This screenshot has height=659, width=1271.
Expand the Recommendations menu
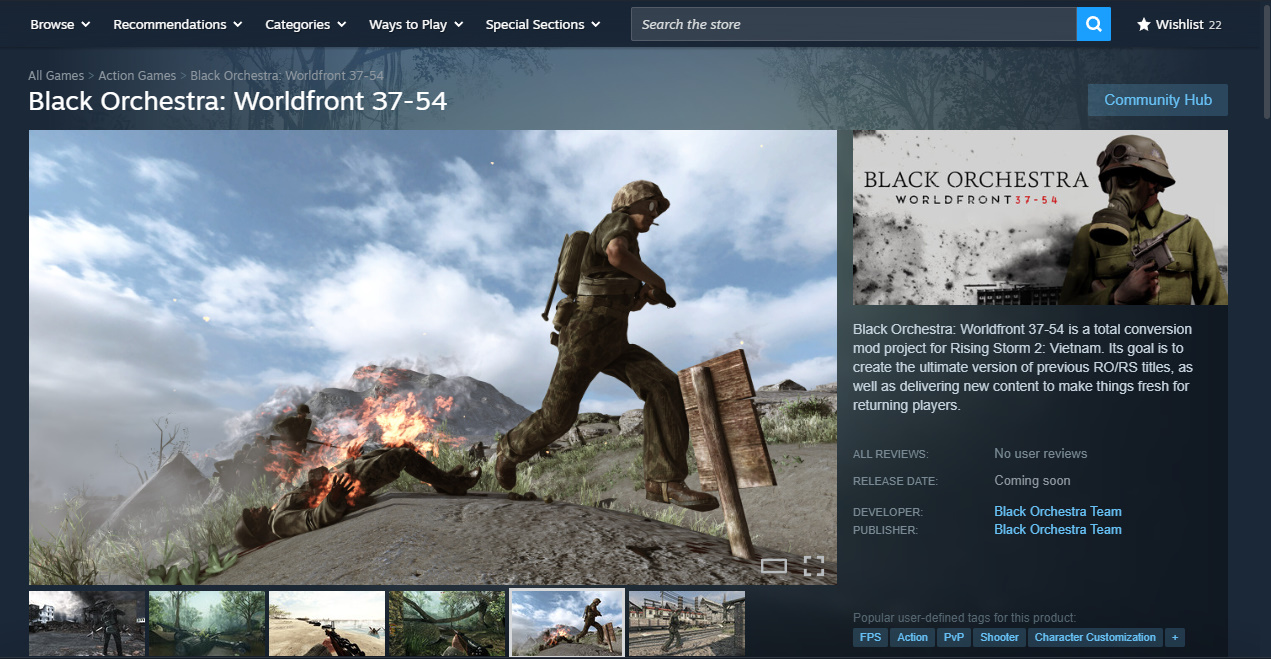178,24
